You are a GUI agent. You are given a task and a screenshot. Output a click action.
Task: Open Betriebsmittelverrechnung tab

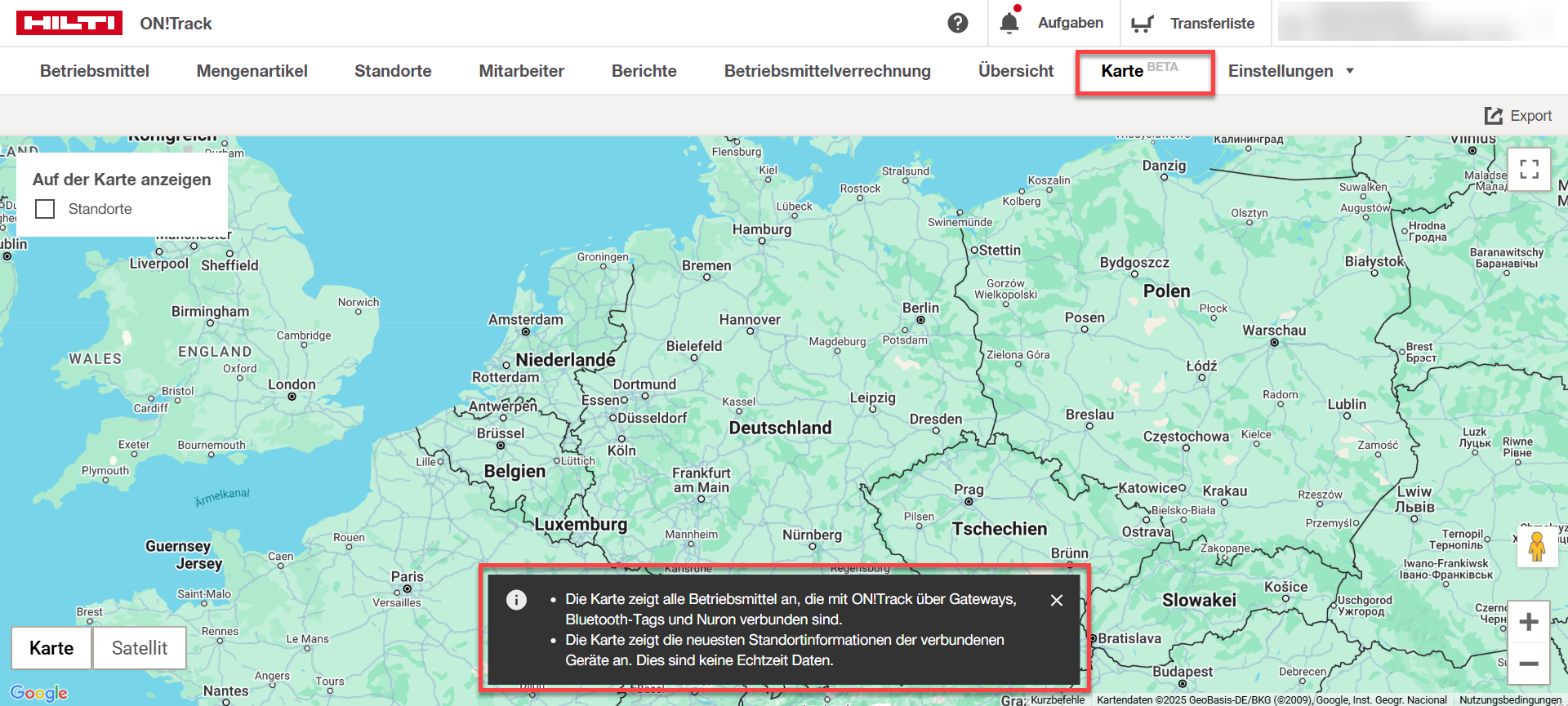(827, 71)
